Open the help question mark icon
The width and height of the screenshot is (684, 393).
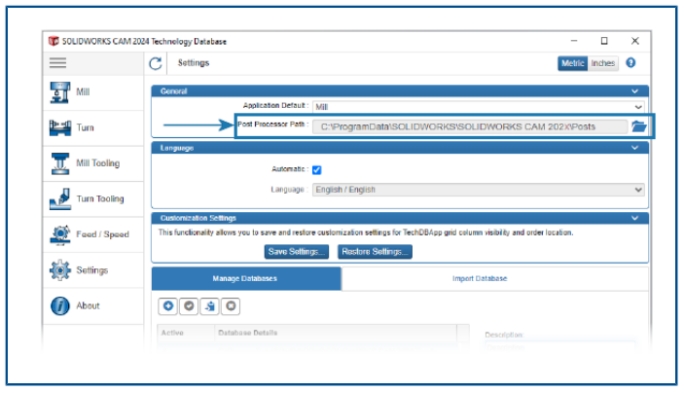tap(630, 63)
